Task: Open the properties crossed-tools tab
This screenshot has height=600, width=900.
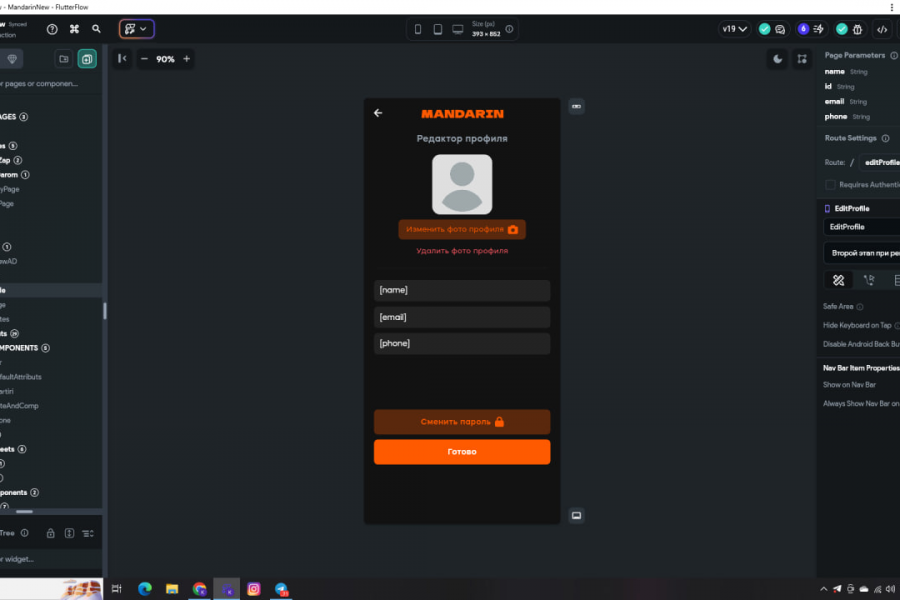Action: pos(838,280)
